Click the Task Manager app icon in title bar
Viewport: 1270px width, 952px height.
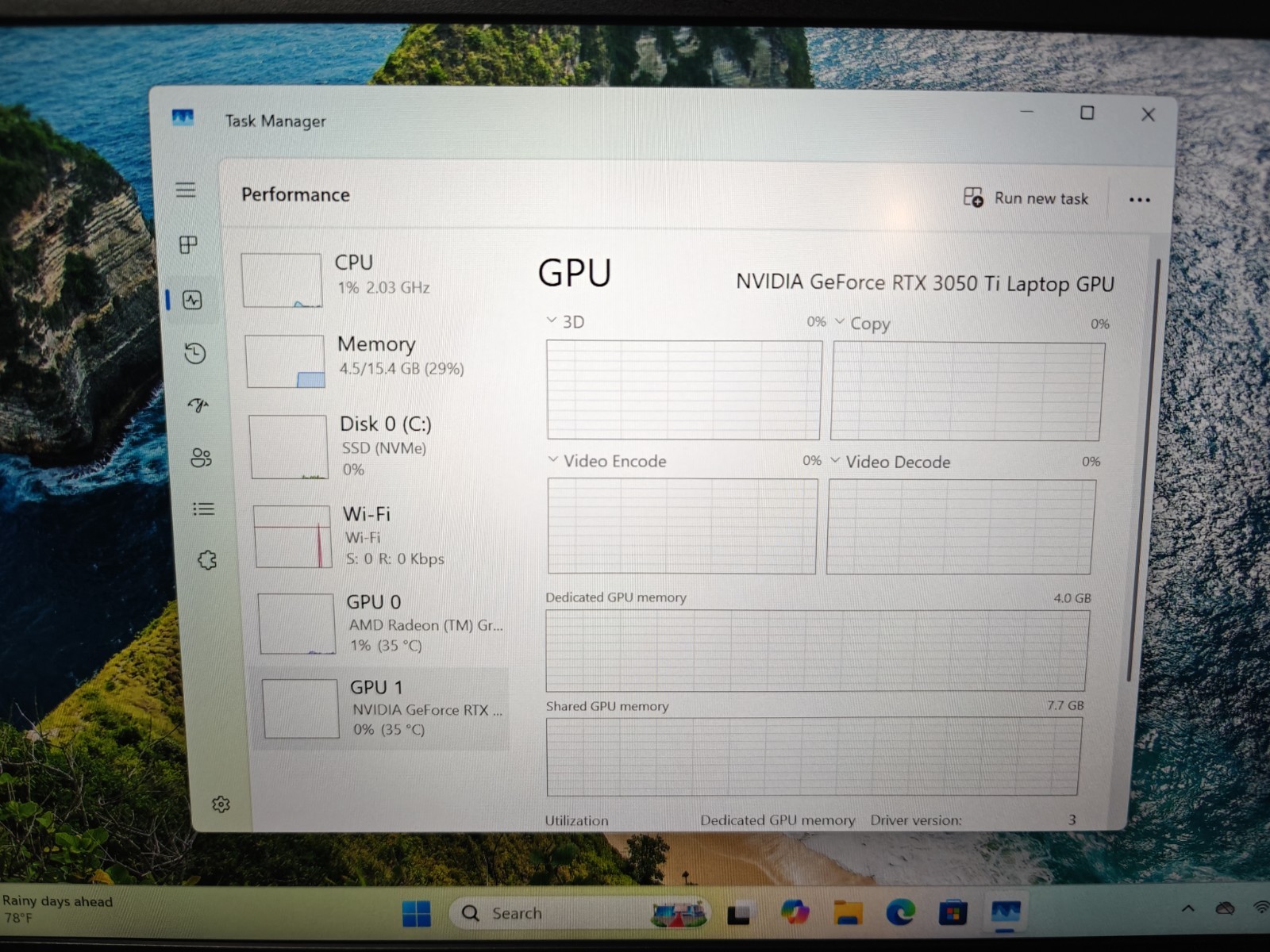coord(183,118)
